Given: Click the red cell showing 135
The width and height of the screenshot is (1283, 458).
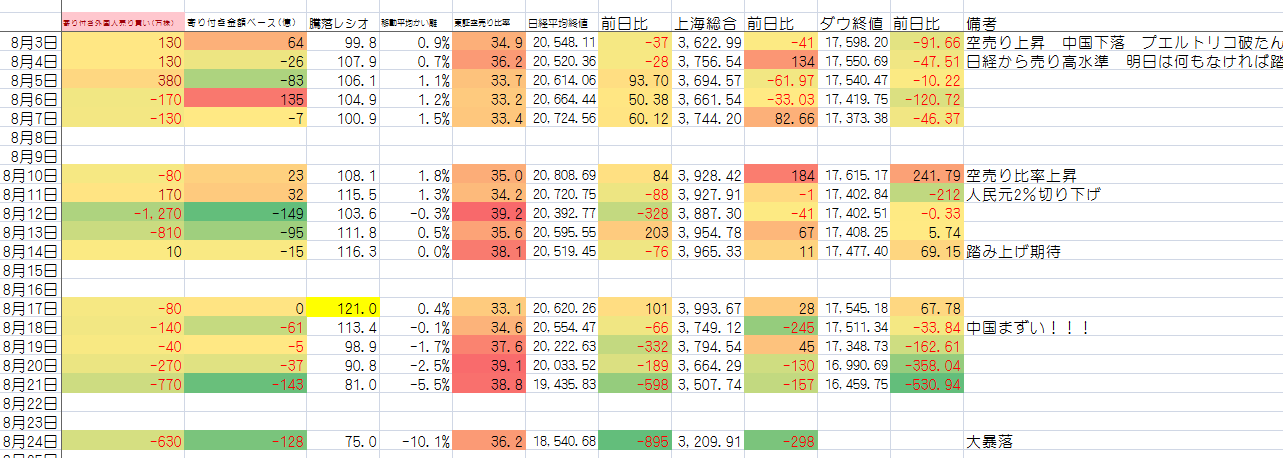Looking at the screenshot, I should pyautogui.click(x=245, y=99).
